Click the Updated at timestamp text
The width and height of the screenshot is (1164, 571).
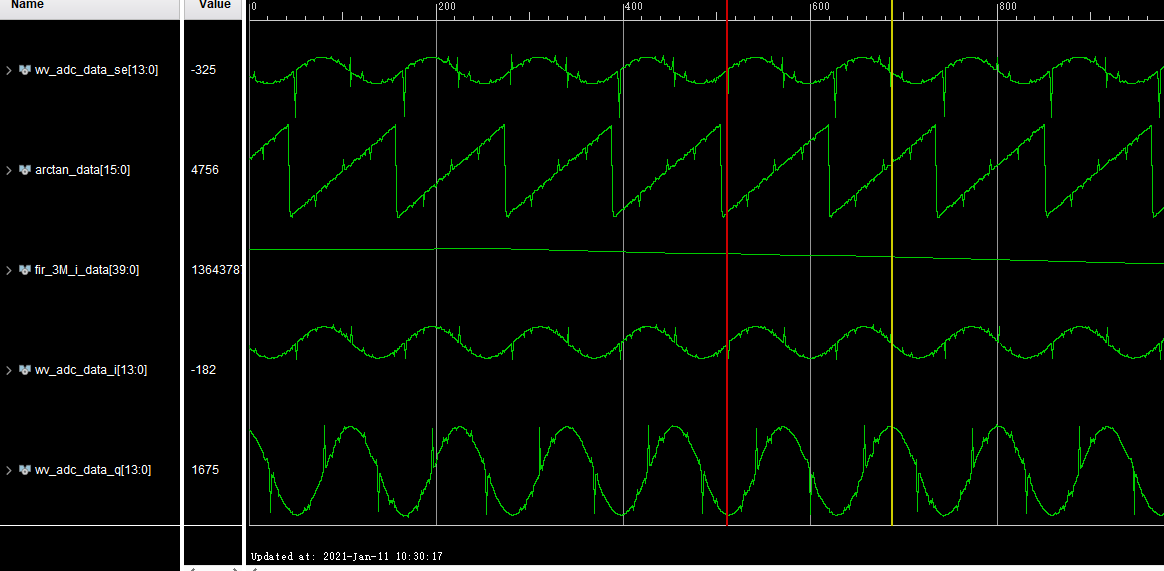(347, 556)
